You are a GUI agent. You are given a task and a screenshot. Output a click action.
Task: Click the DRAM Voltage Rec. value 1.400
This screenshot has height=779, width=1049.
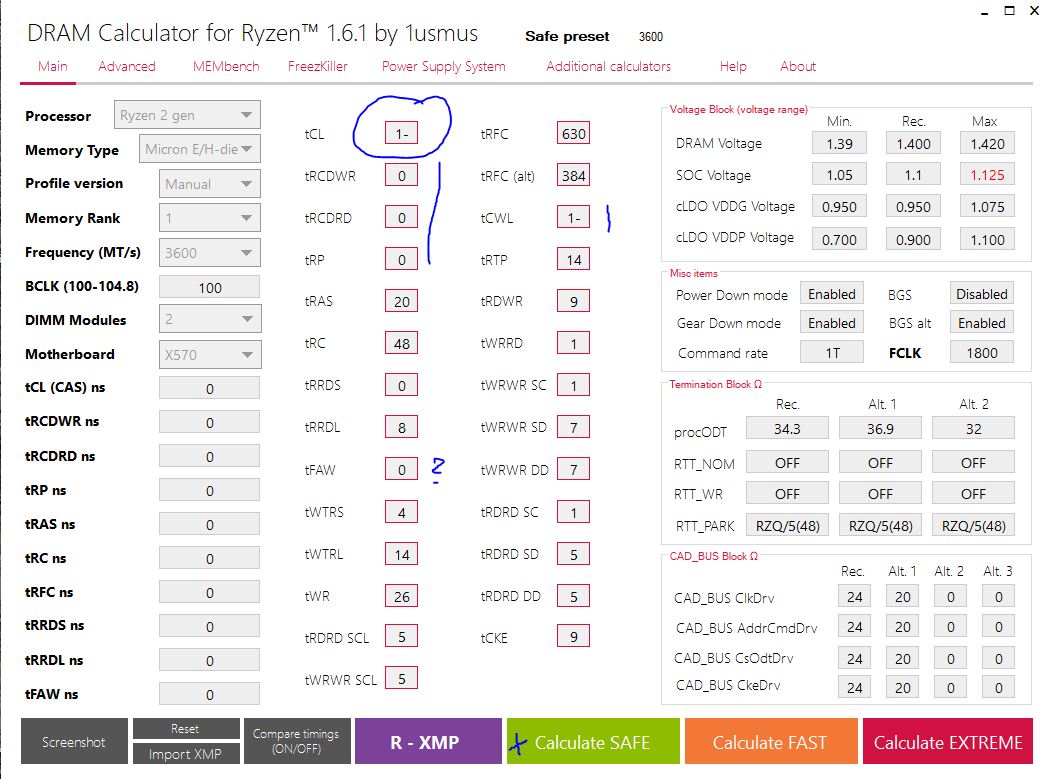tap(913, 143)
